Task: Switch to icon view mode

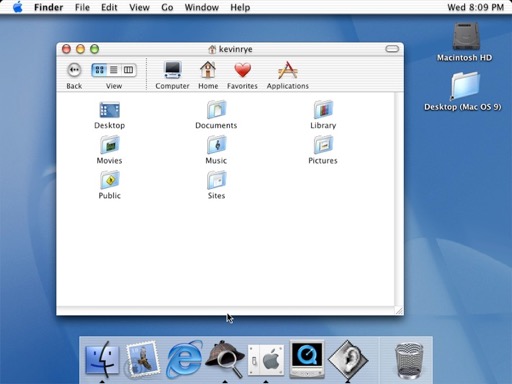Action: point(99,70)
